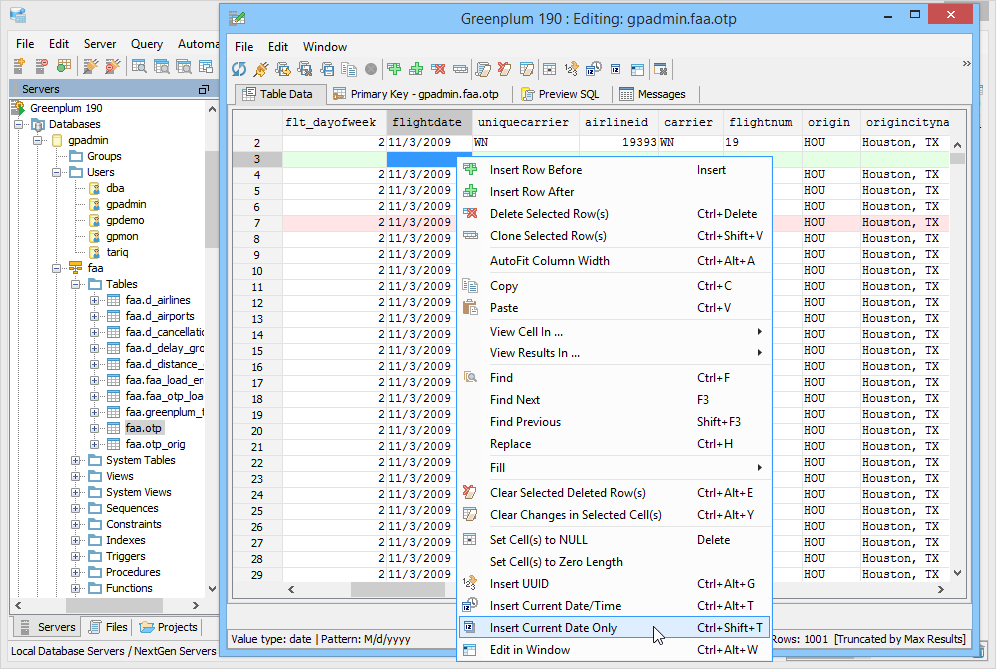Switch to the Preview SQL tab

[x=560, y=94]
